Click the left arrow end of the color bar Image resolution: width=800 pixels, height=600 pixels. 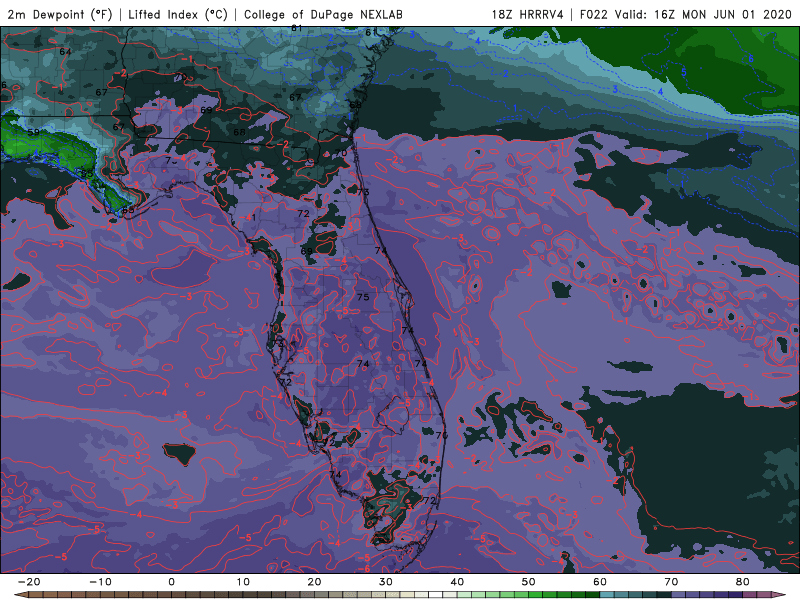tap(20, 595)
